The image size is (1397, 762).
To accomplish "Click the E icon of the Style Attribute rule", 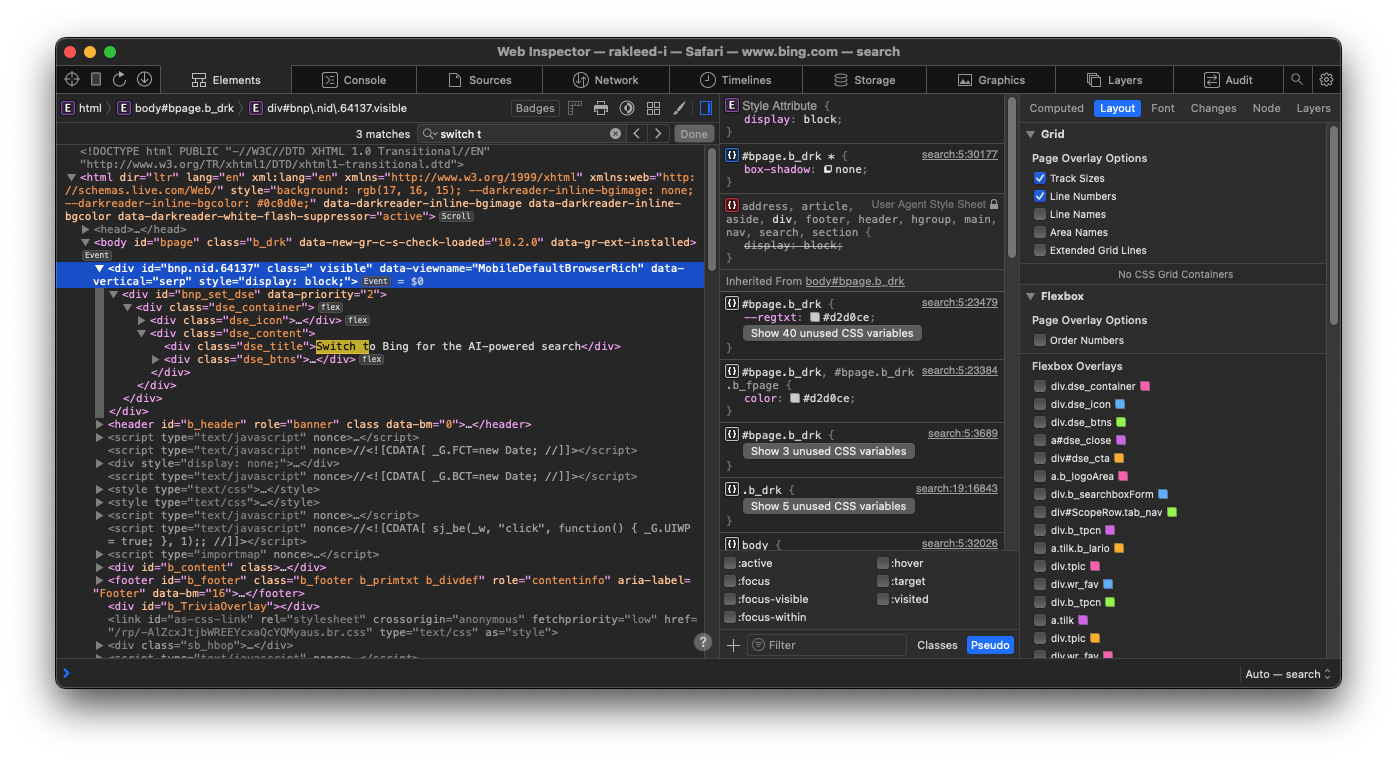I will [732, 105].
